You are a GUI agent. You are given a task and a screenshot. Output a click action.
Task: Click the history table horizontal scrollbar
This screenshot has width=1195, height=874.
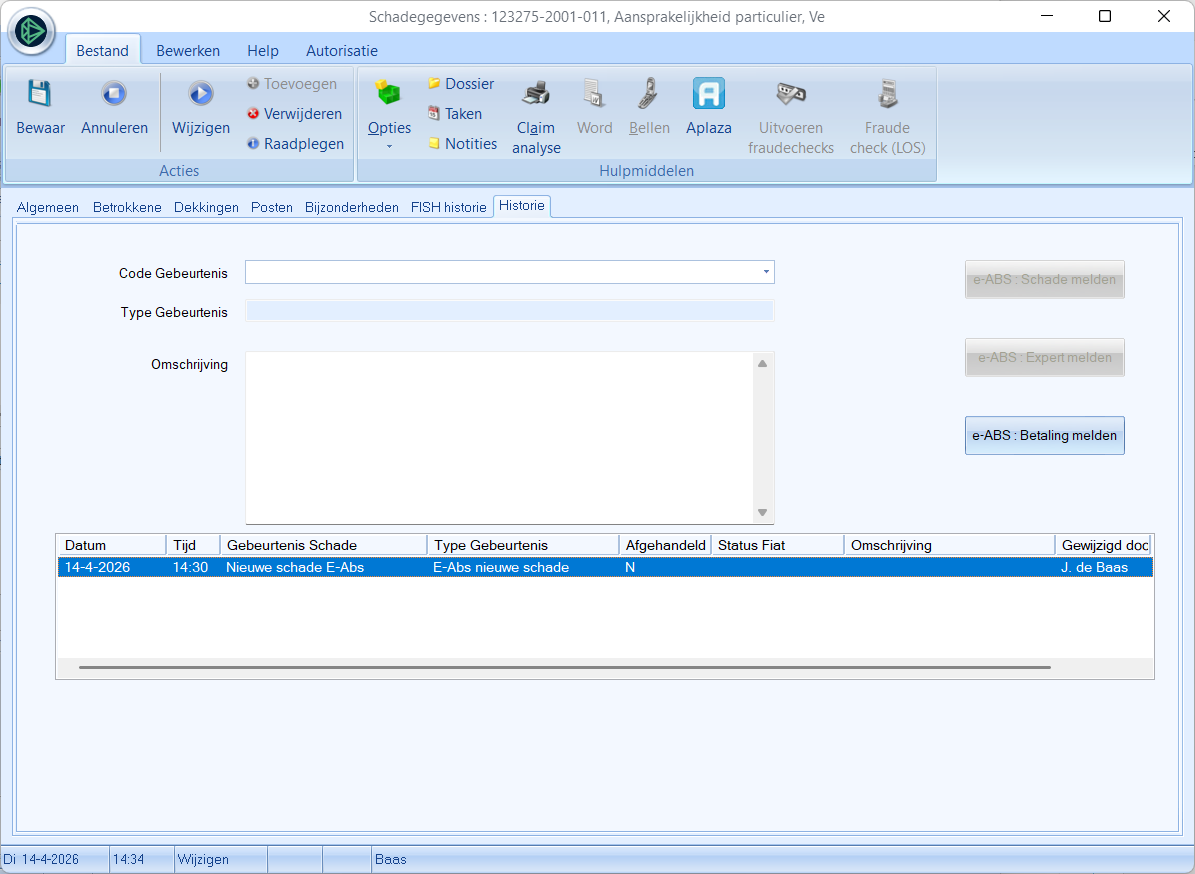coord(565,668)
